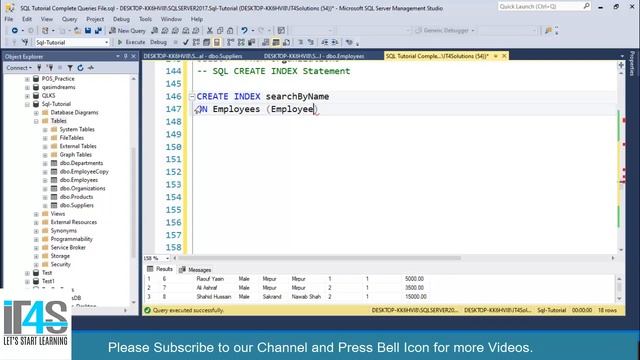640x360 pixels.
Task: Click Display Estimated Execution Plan icon
Action: tap(196, 42)
